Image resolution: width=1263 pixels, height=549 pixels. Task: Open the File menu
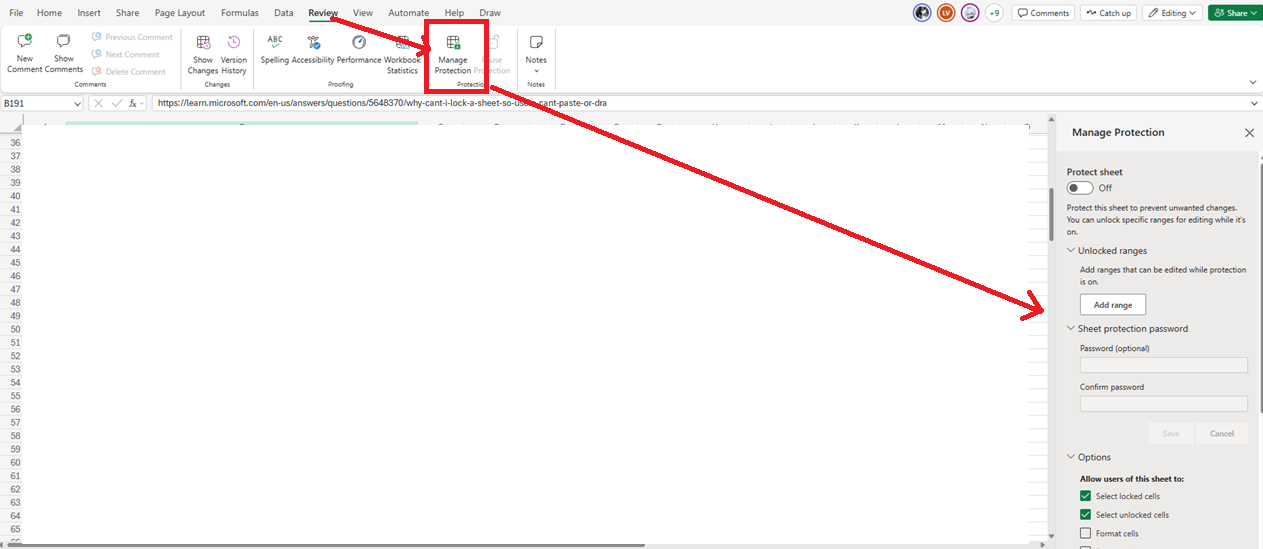(x=16, y=13)
